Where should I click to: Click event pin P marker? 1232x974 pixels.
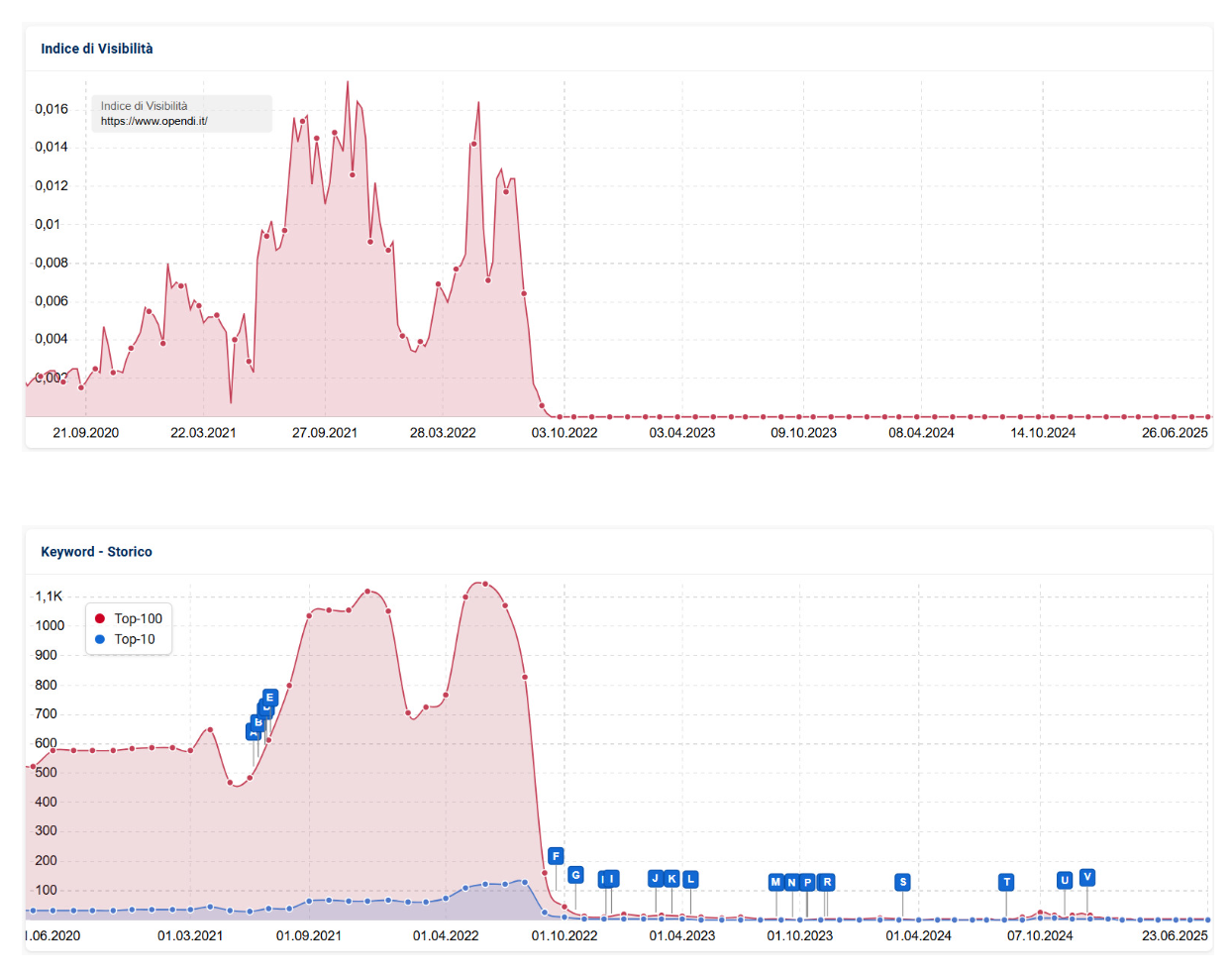(808, 882)
